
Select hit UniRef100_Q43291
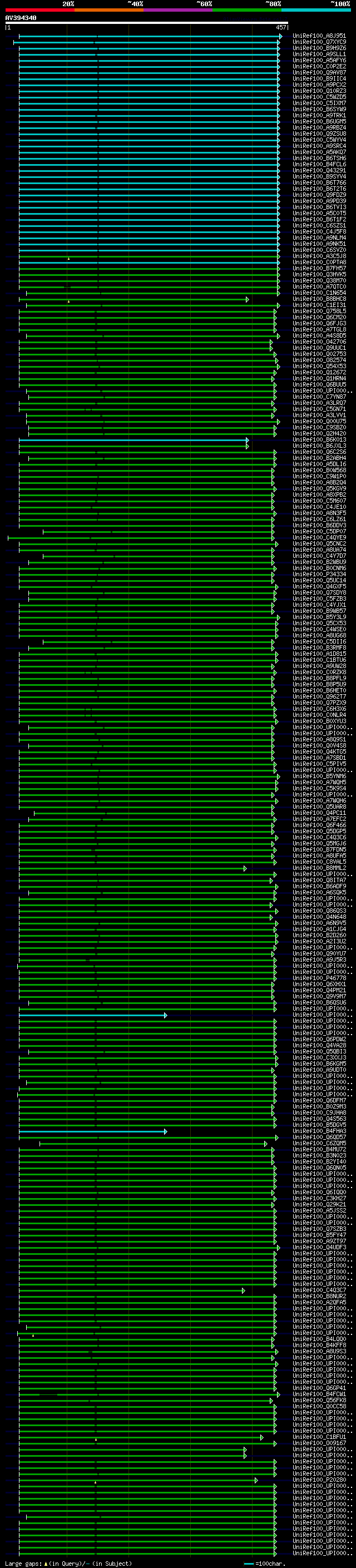(x=319, y=170)
